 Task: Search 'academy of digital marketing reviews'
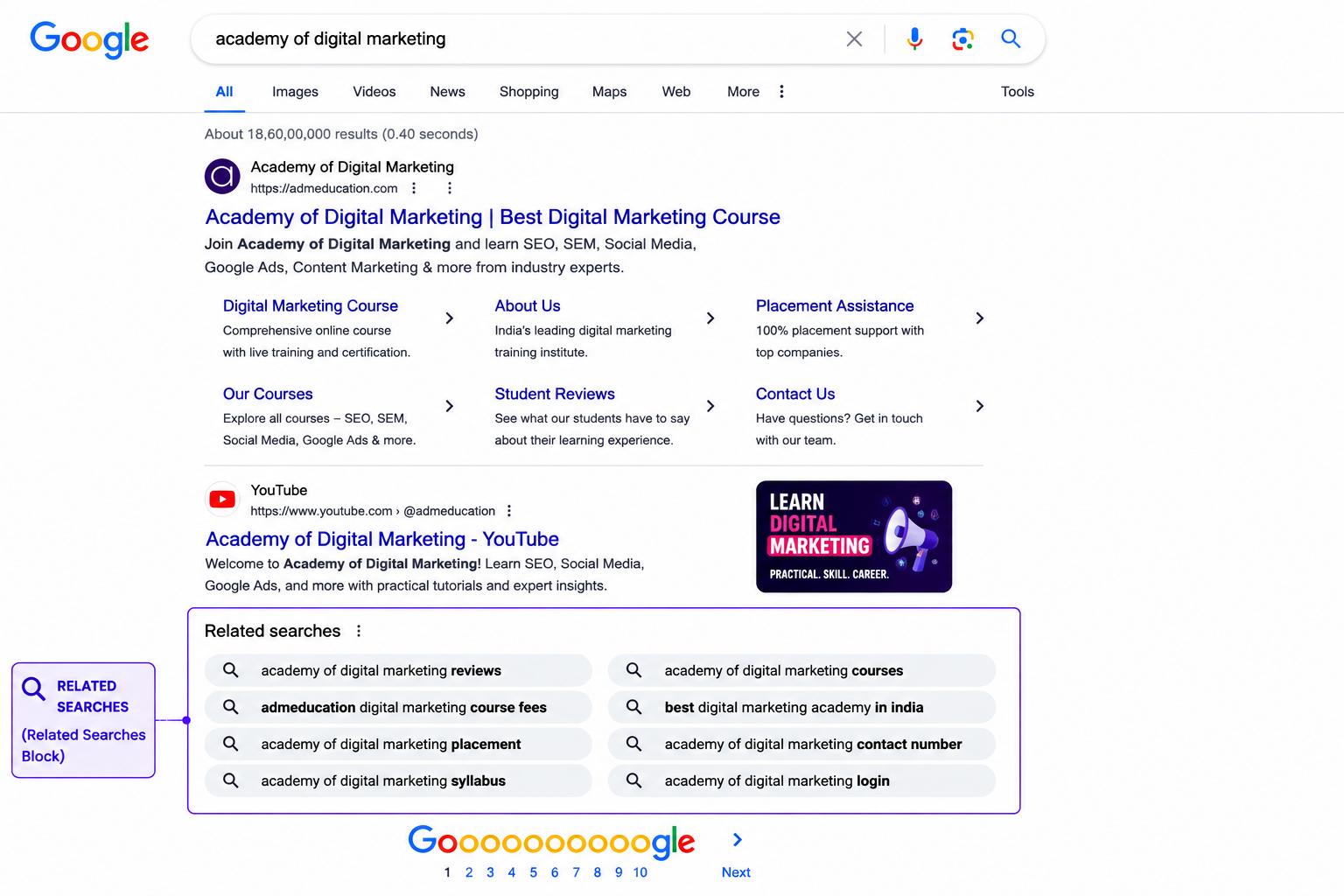[x=398, y=670]
